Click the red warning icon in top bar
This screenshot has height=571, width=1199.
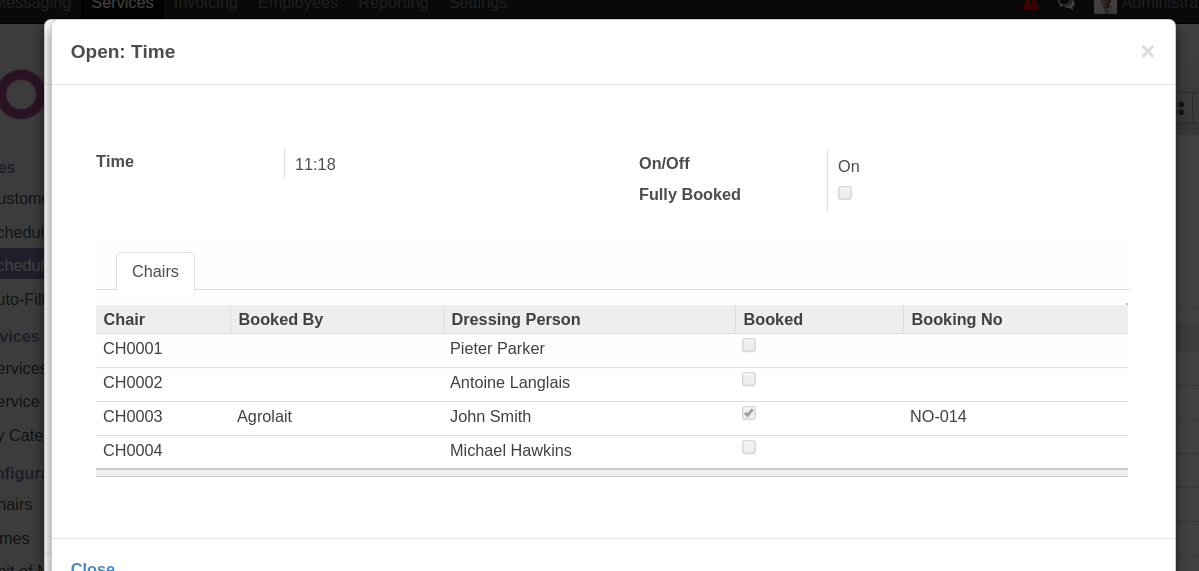coord(1029,4)
